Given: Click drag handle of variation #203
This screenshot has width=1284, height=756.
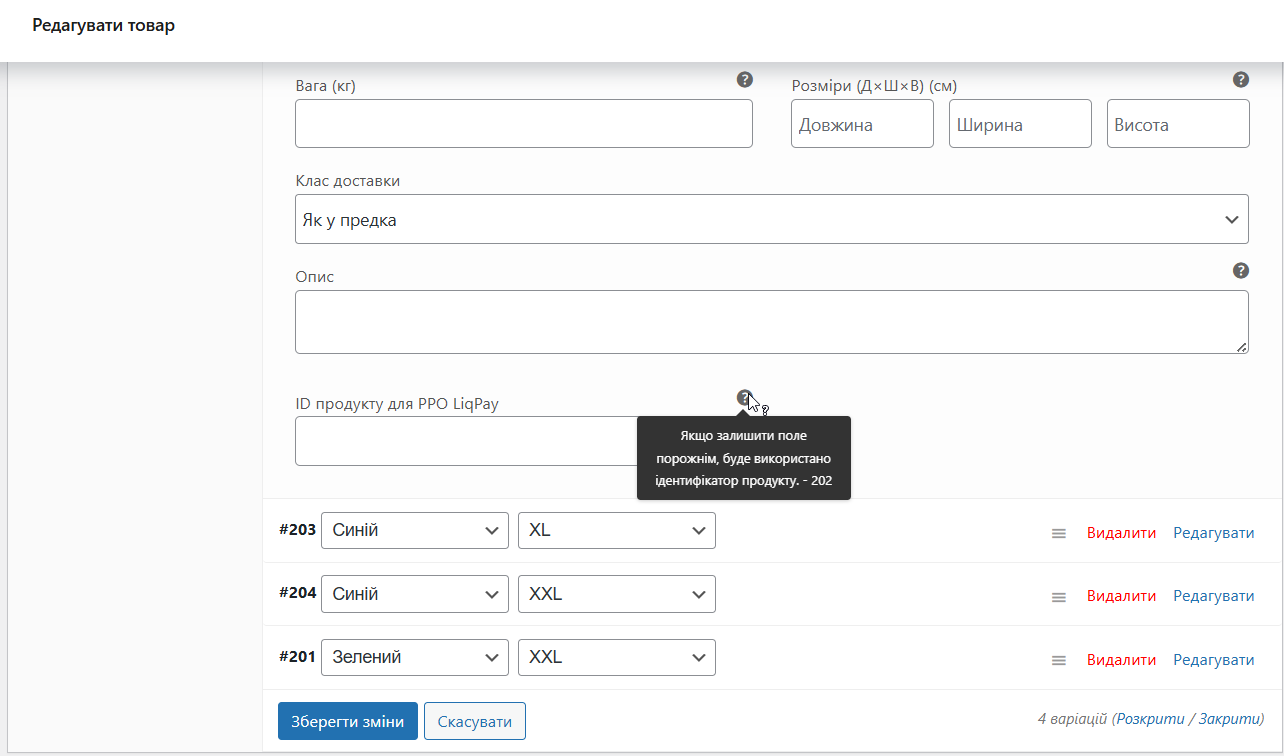Looking at the screenshot, I should point(1058,534).
